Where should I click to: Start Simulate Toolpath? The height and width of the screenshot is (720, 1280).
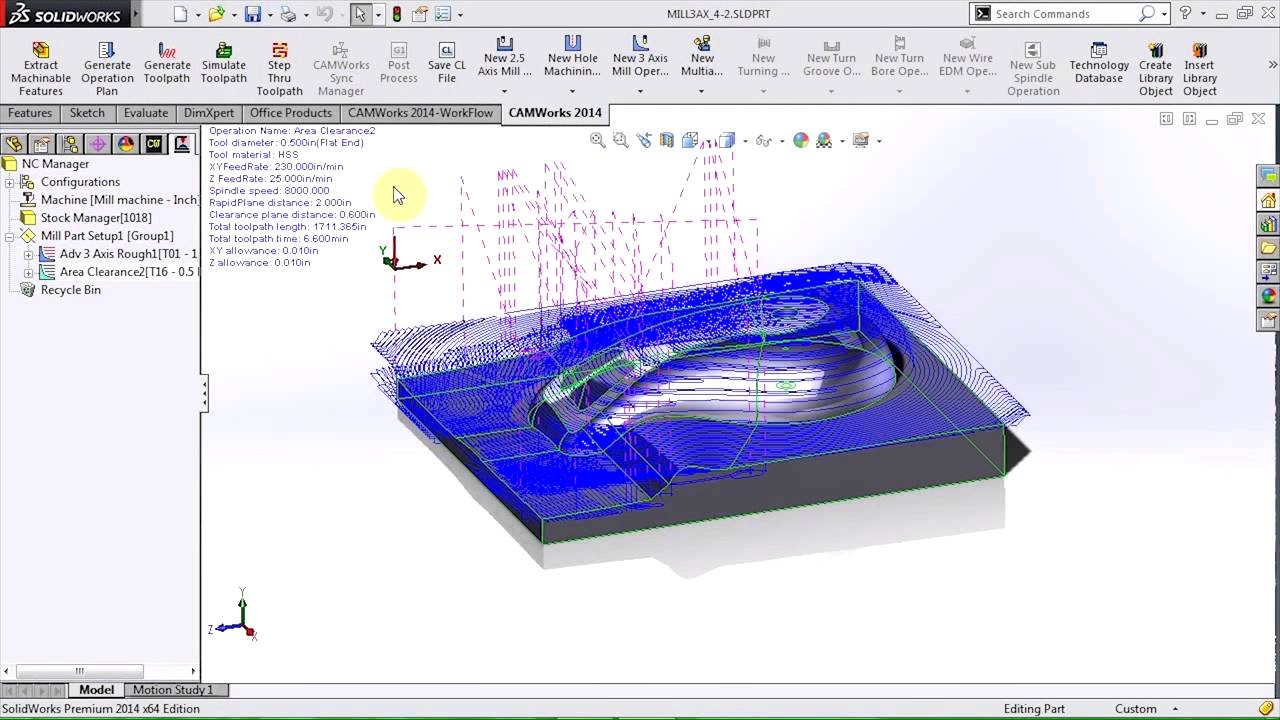[x=224, y=63]
